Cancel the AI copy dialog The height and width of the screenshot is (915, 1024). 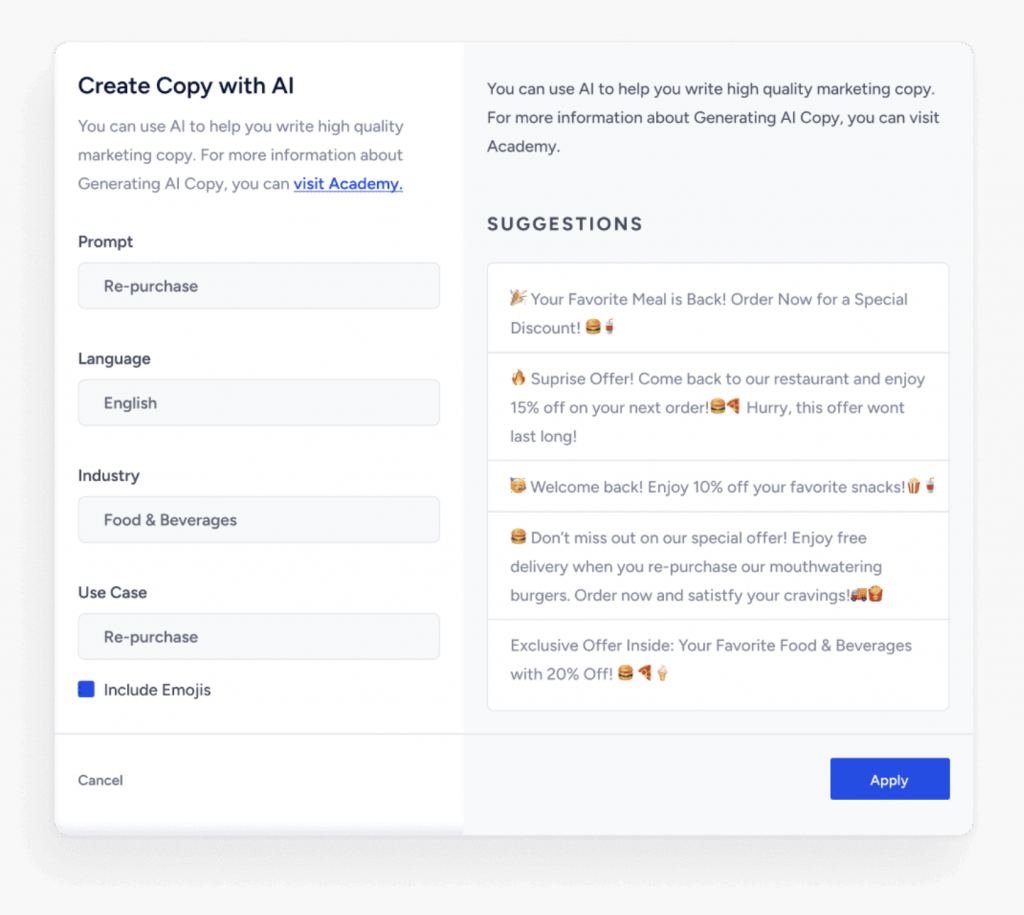coord(100,780)
